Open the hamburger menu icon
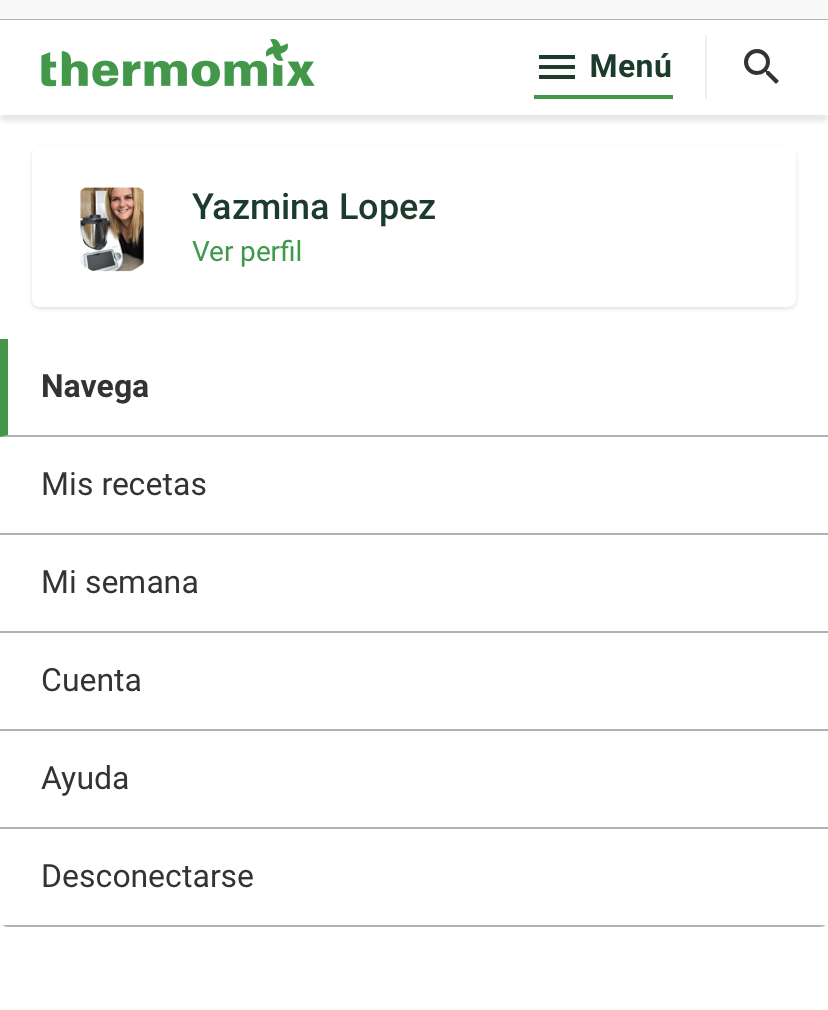This screenshot has width=828, height=1010. click(x=557, y=67)
